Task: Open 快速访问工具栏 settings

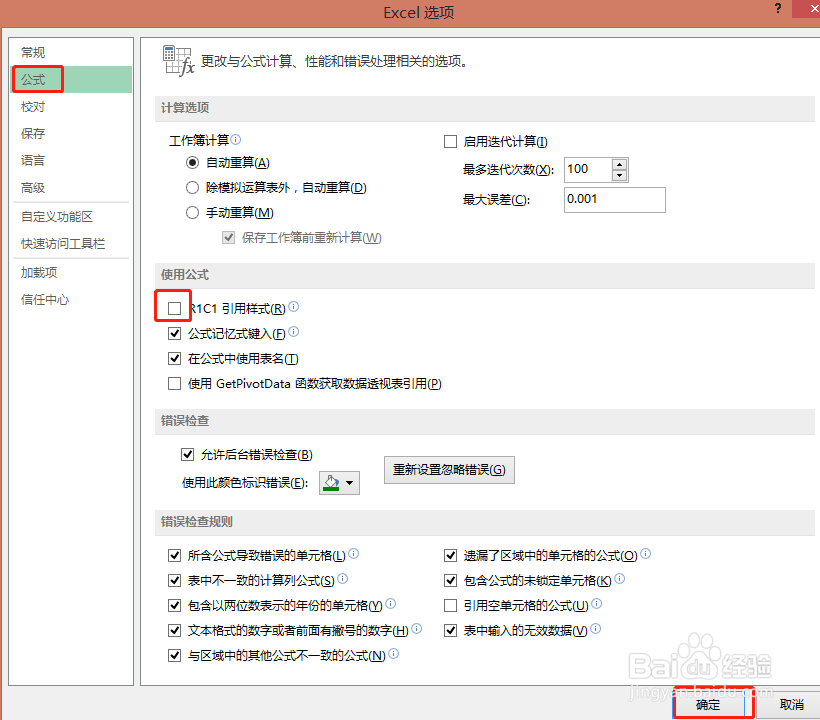Action: click(x=63, y=244)
